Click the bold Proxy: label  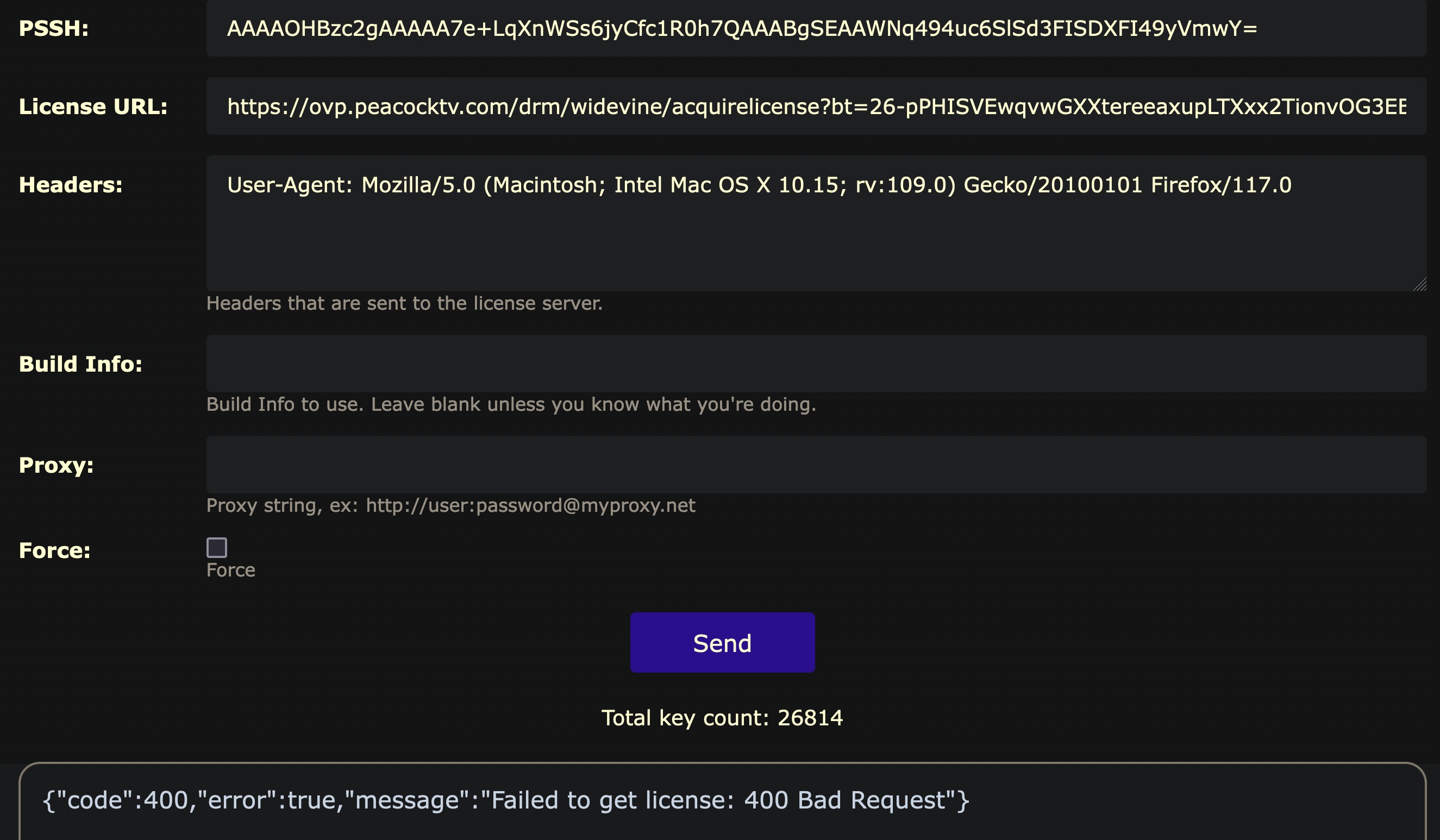pos(56,465)
